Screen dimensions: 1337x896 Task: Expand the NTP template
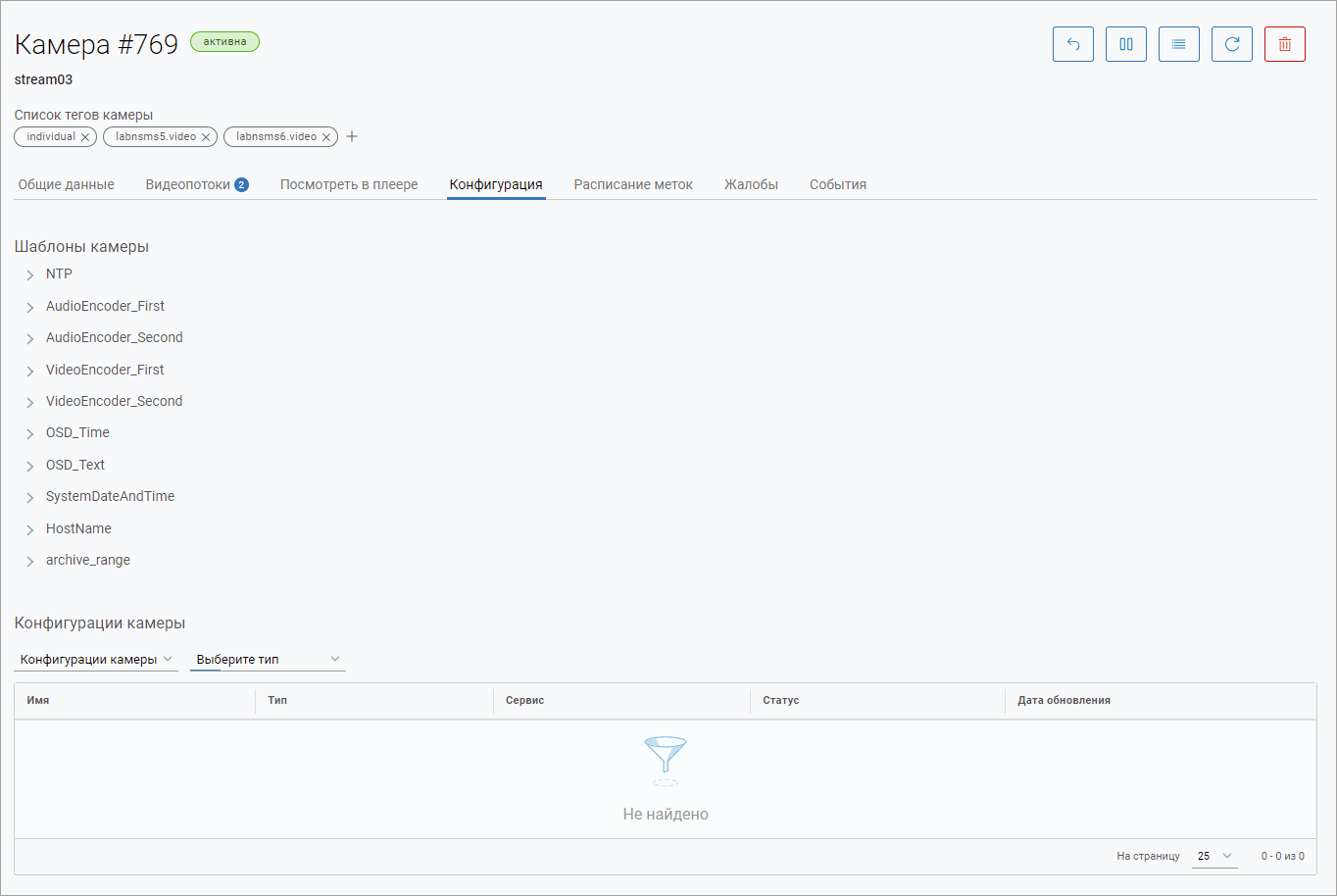coord(30,275)
